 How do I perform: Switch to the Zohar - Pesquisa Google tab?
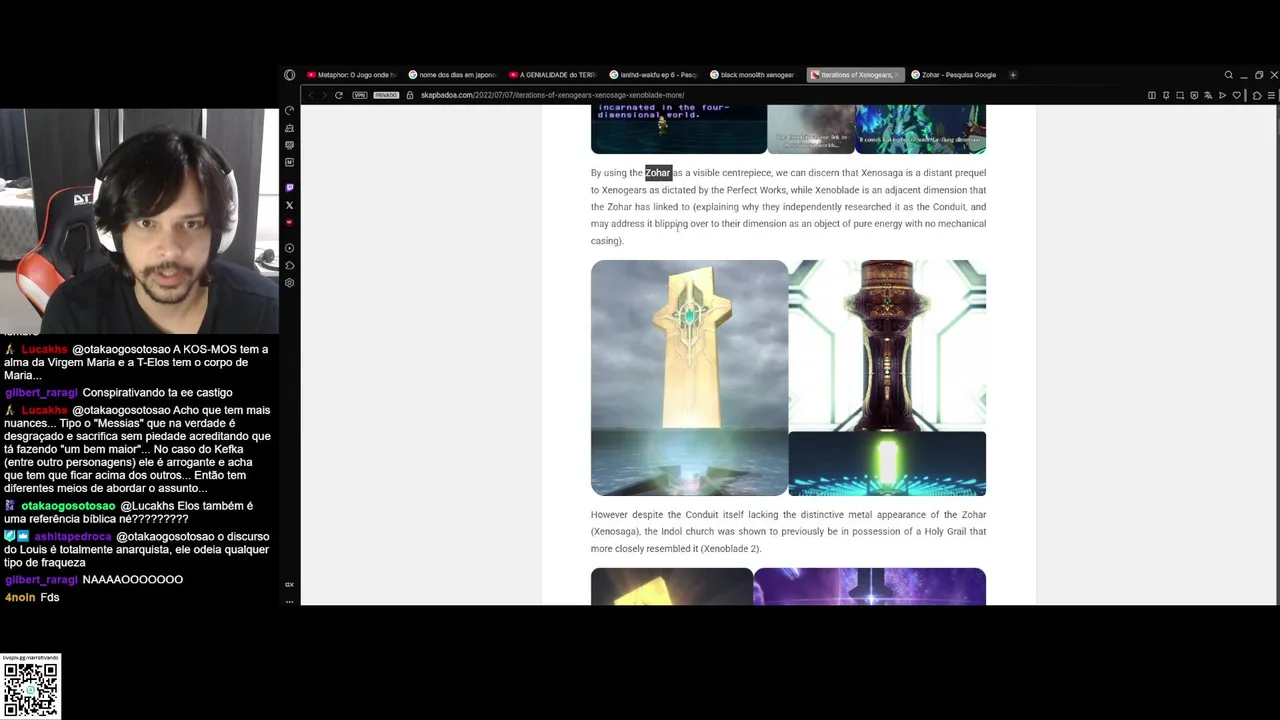[x=954, y=75]
